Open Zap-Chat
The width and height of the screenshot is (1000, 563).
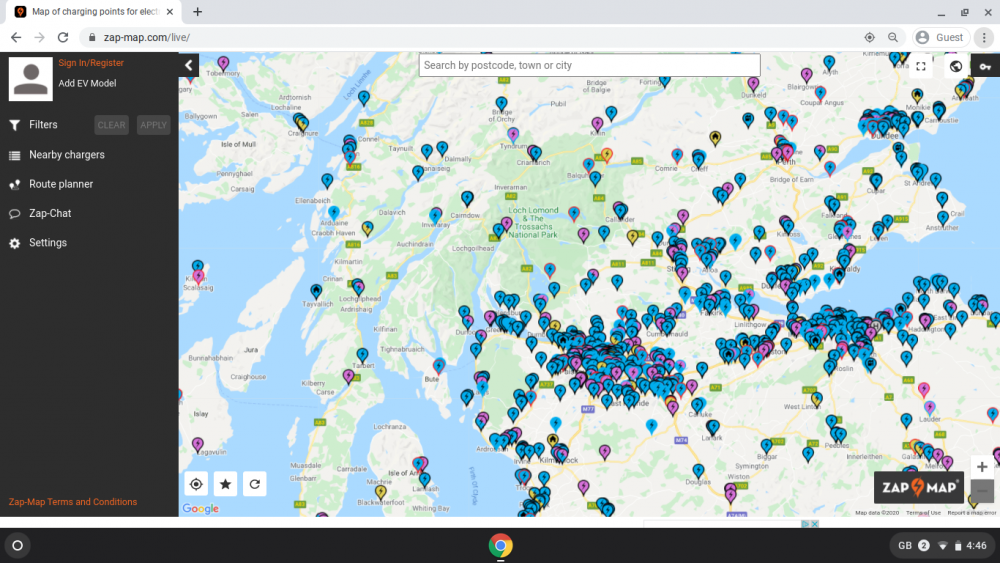[x=50, y=213]
